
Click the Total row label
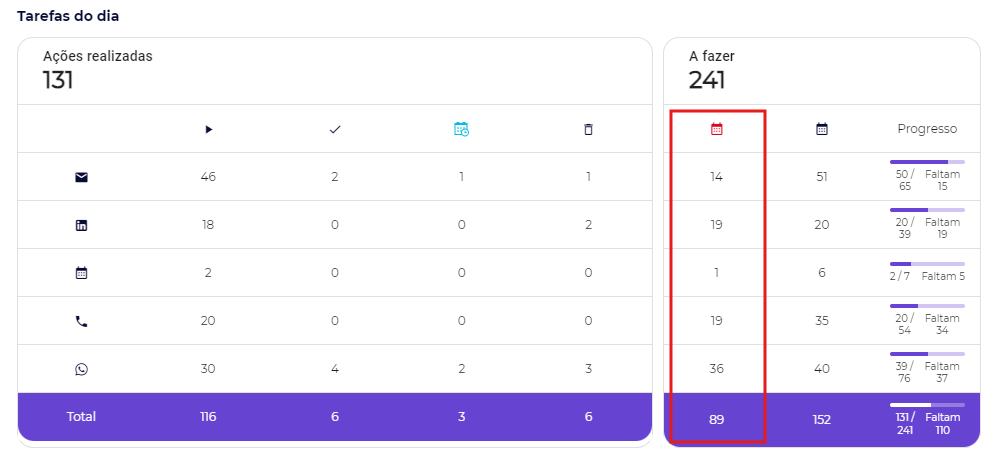[x=81, y=417]
